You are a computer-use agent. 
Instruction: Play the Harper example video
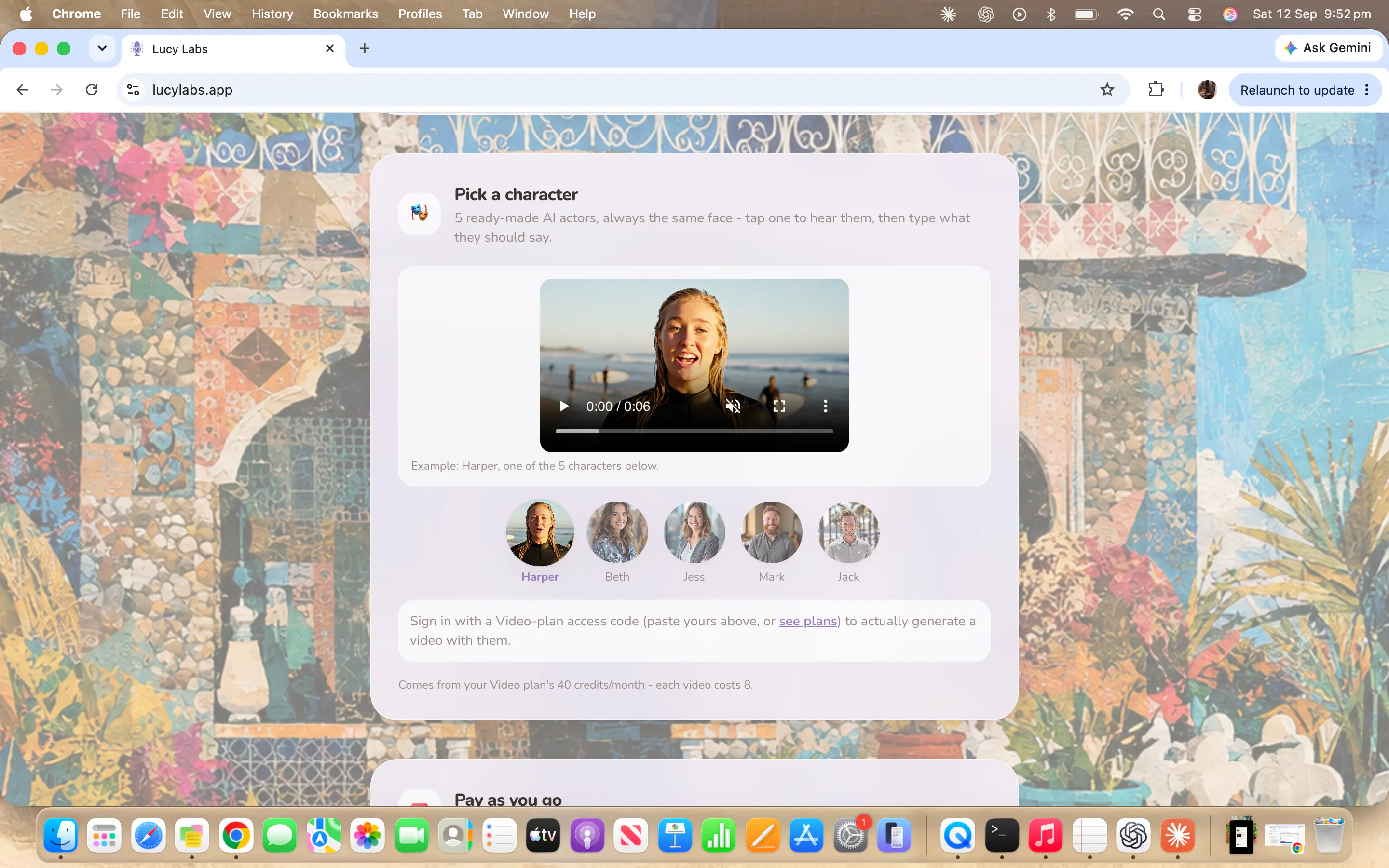click(564, 407)
